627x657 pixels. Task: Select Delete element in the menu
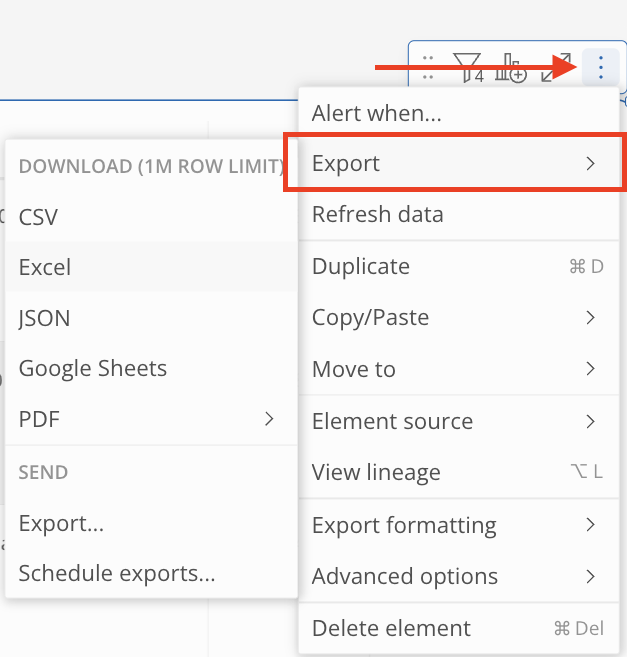click(x=459, y=628)
